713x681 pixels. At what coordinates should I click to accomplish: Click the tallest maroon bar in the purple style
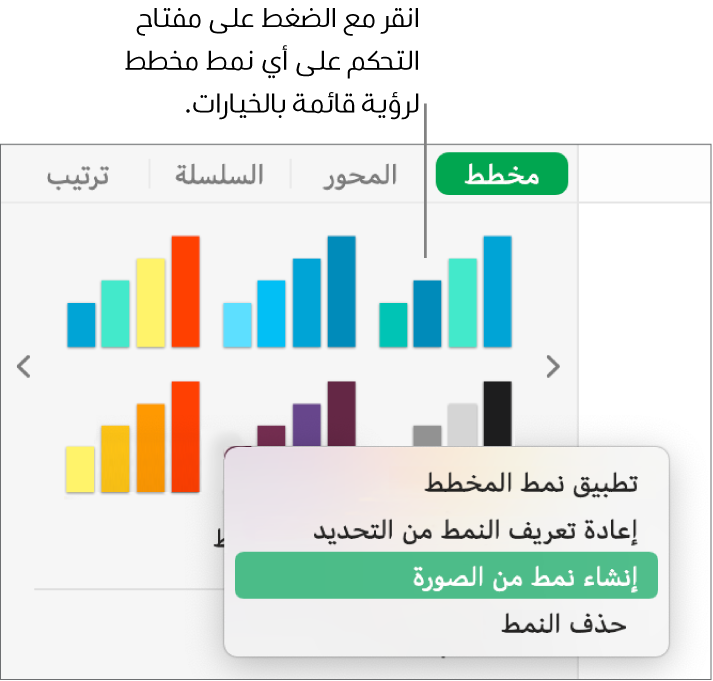pos(341,410)
